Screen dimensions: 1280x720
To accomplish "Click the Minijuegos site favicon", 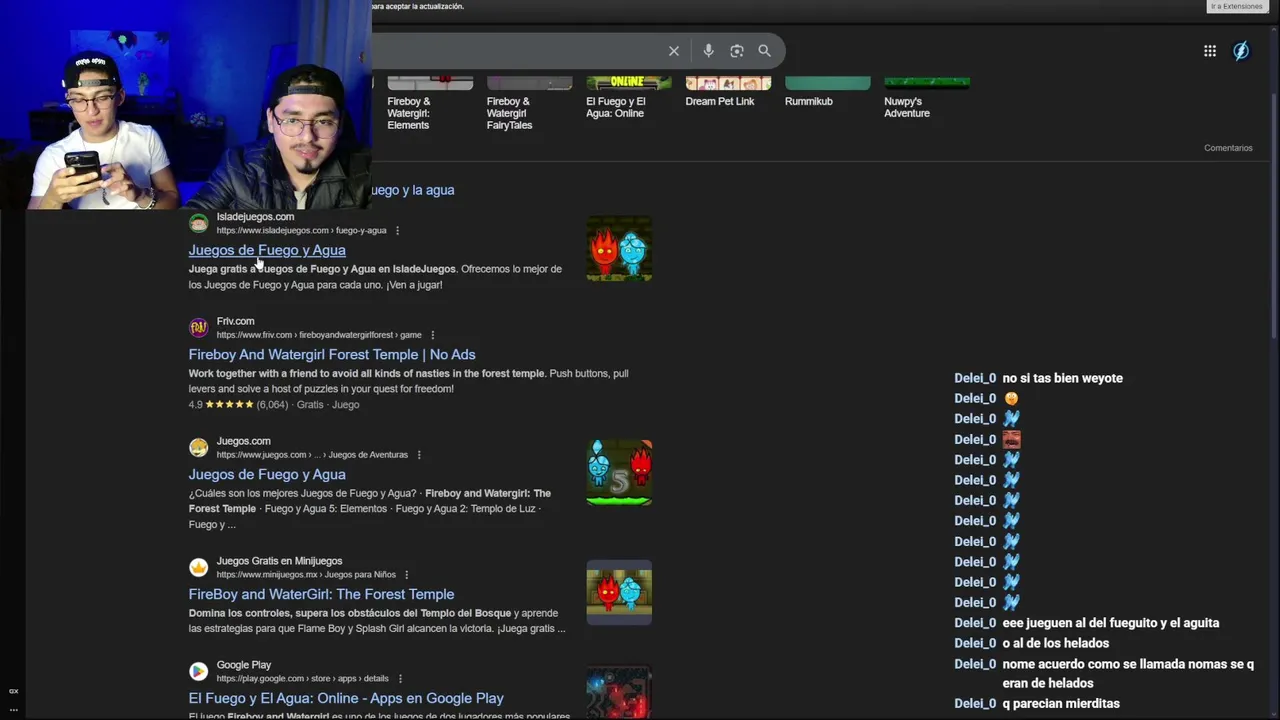I will [x=199, y=568].
